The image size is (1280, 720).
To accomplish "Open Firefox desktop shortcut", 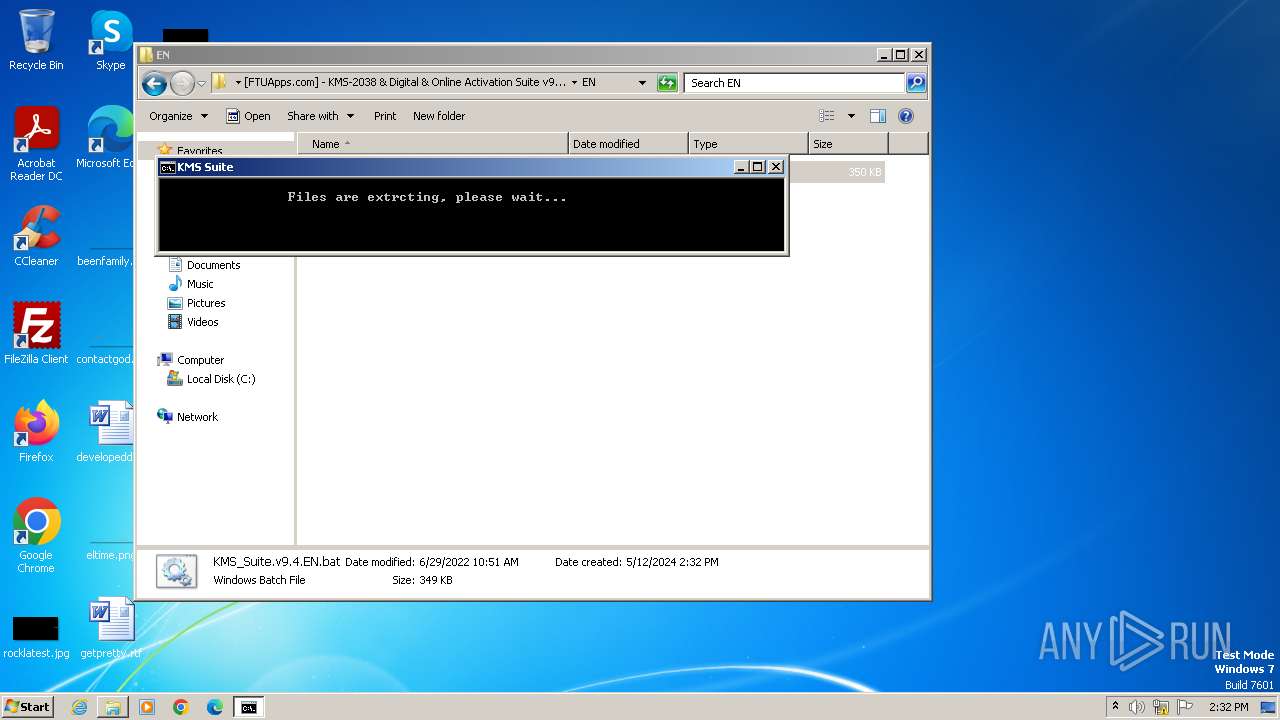I will pos(36,431).
